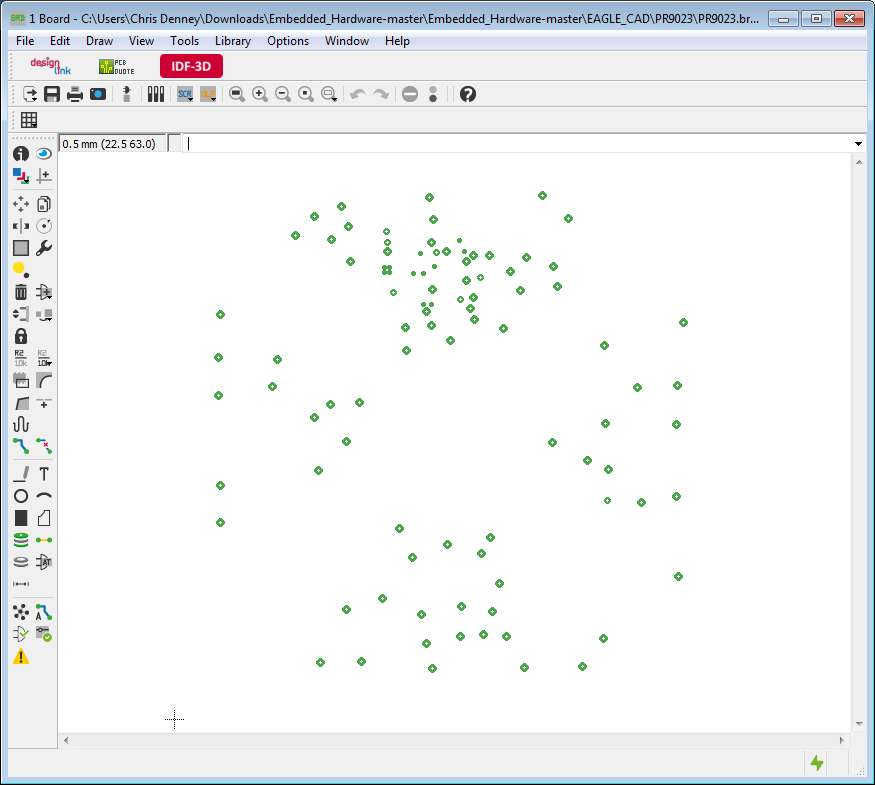The height and width of the screenshot is (785, 875).
Task: Select the Via tool
Action: 21,540
